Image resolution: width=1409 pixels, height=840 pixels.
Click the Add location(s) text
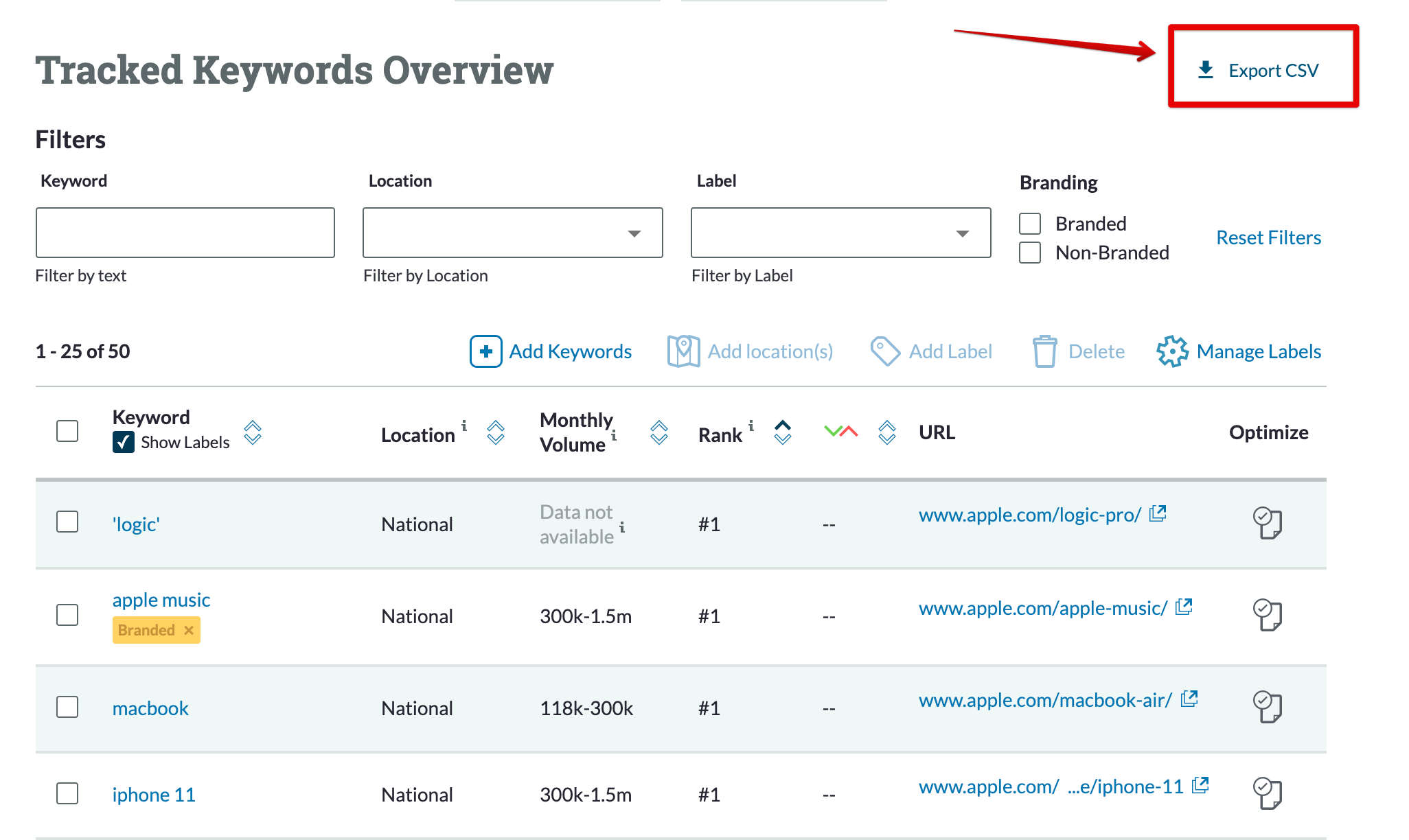click(770, 351)
